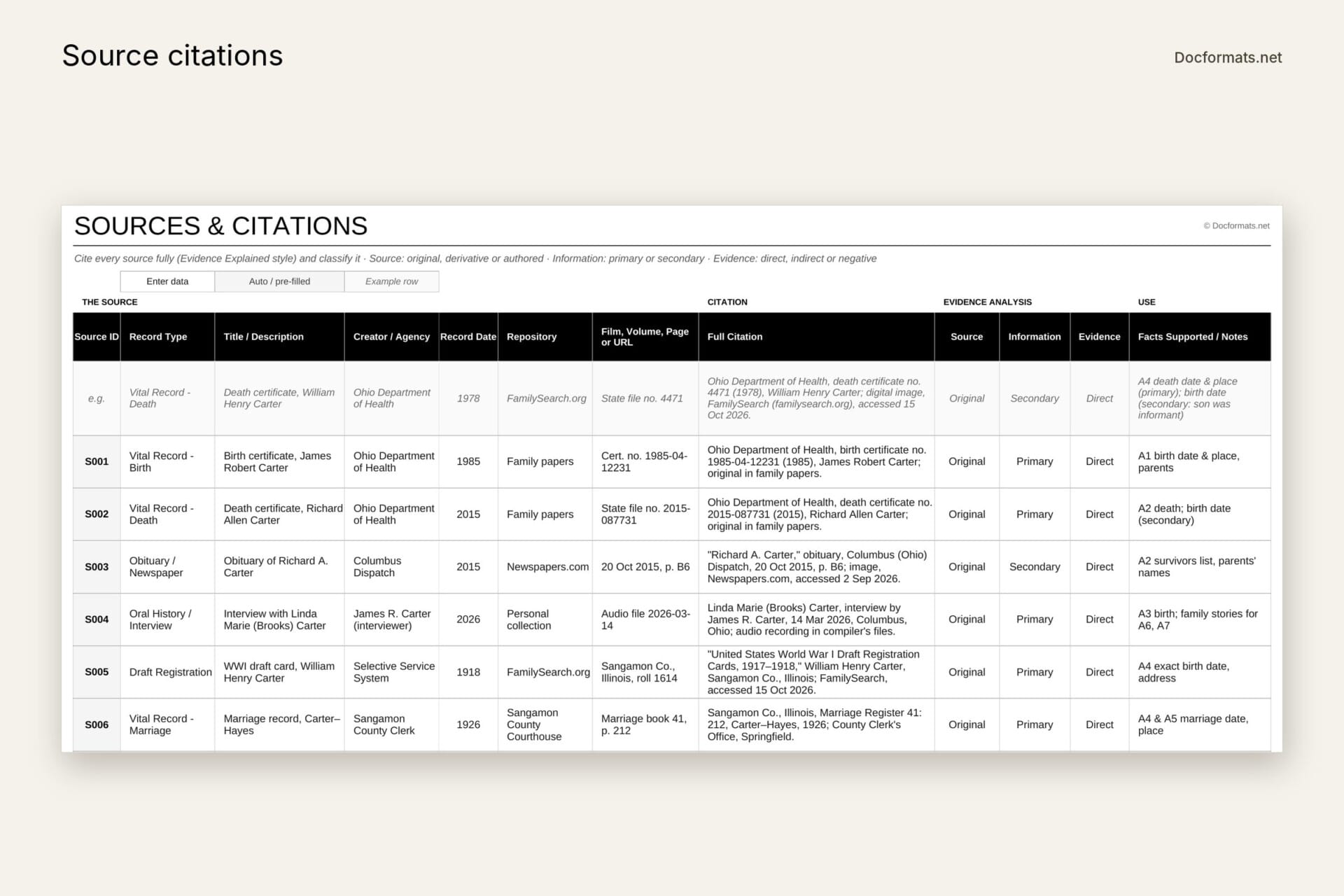The height and width of the screenshot is (896, 1344).
Task: Select the S001 source ID cell
Action: tap(97, 461)
